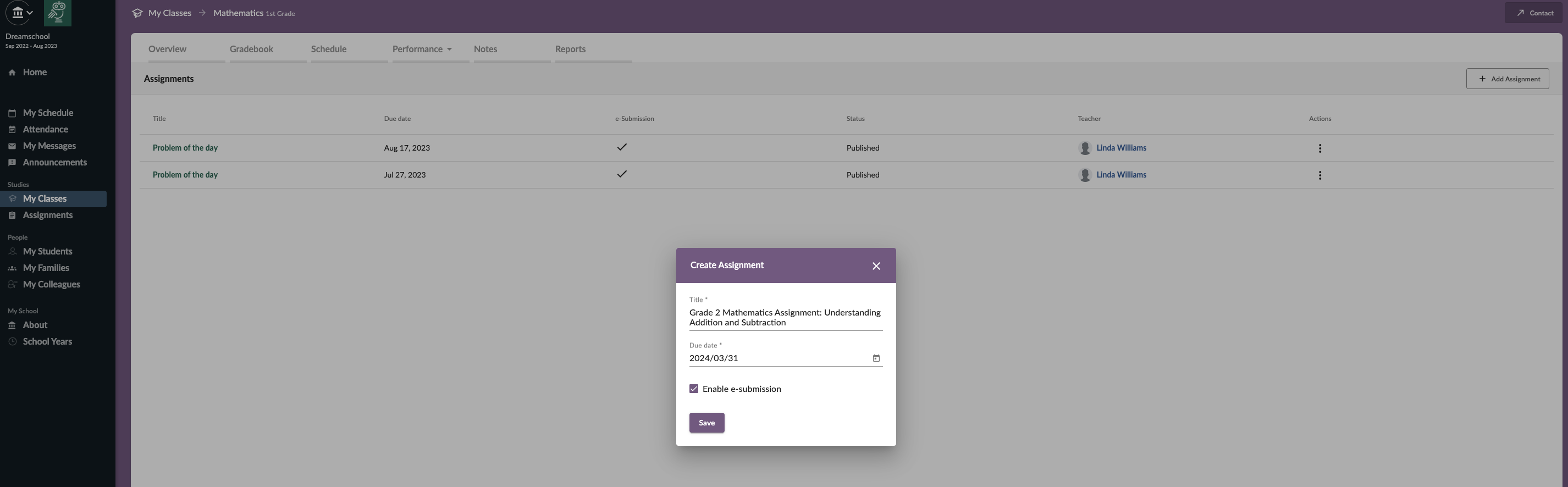Click the Title column header

click(x=159, y=119)
